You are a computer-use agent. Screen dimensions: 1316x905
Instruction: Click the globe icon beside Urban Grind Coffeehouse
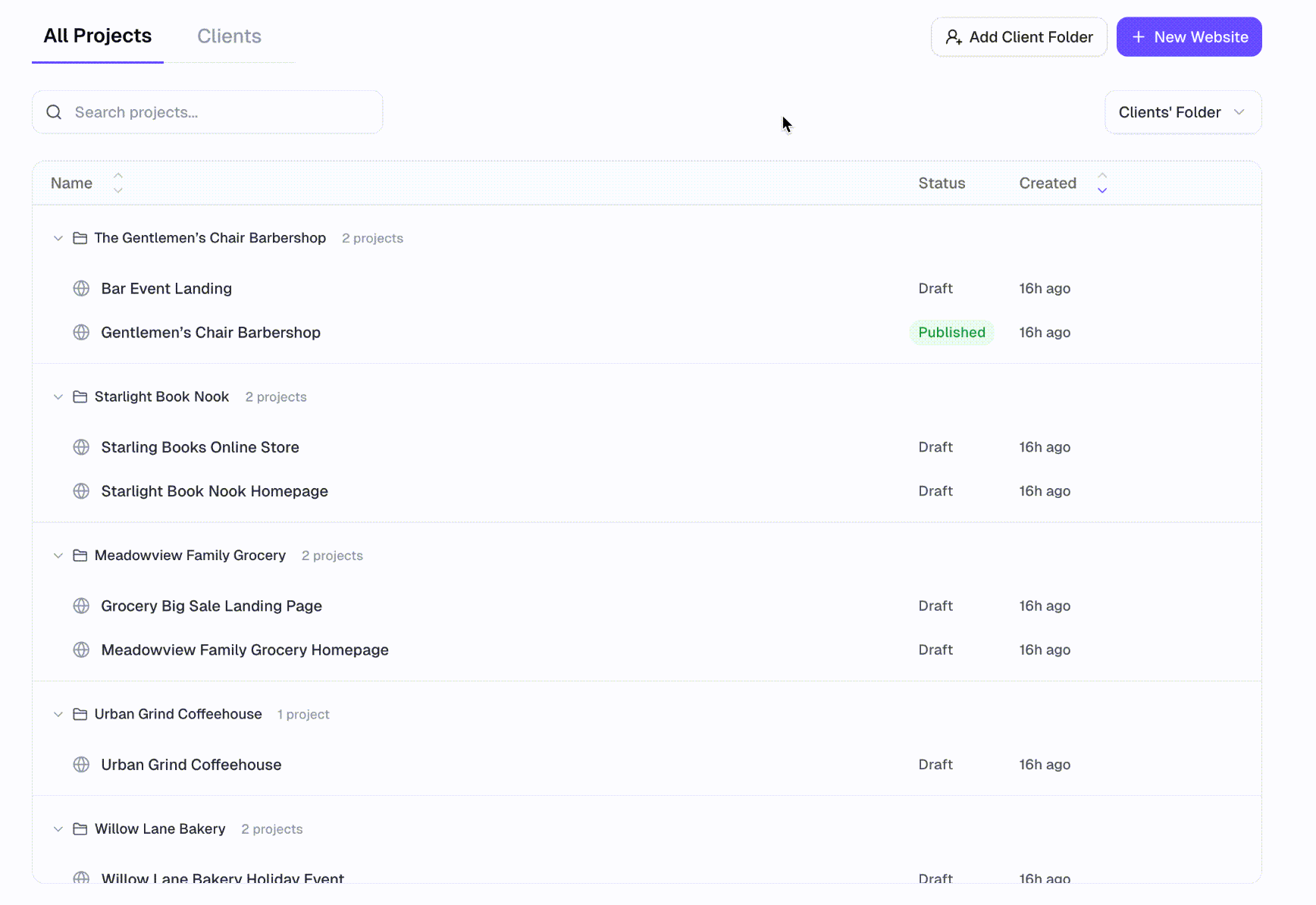(x=81, y=764)
